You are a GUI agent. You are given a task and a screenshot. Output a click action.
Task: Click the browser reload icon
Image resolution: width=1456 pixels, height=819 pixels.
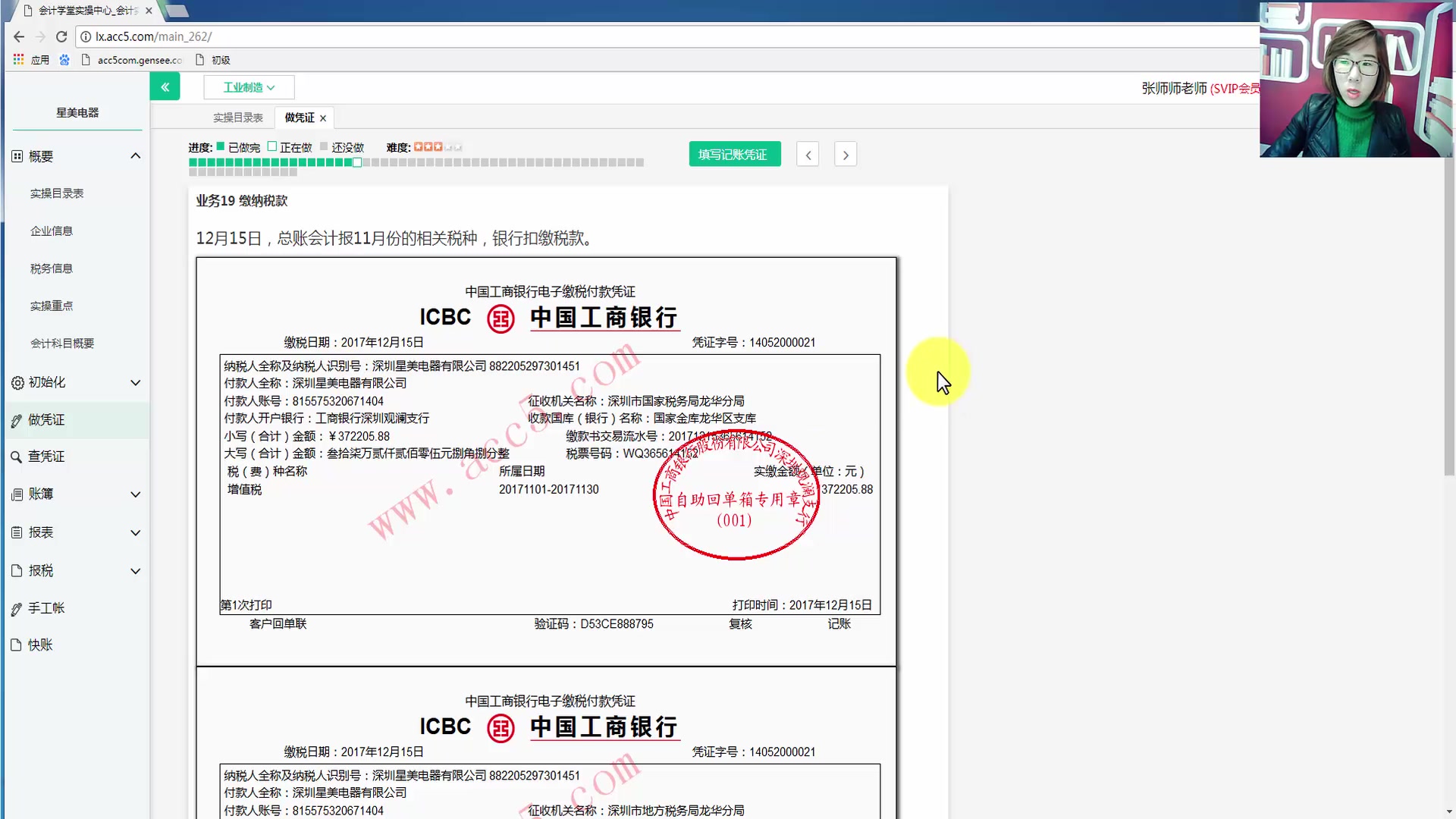pos(61,36)
